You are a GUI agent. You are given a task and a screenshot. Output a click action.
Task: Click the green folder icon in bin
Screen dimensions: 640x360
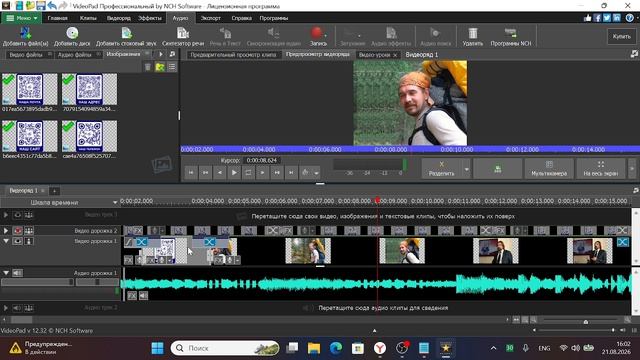click(x=160, y=67)
